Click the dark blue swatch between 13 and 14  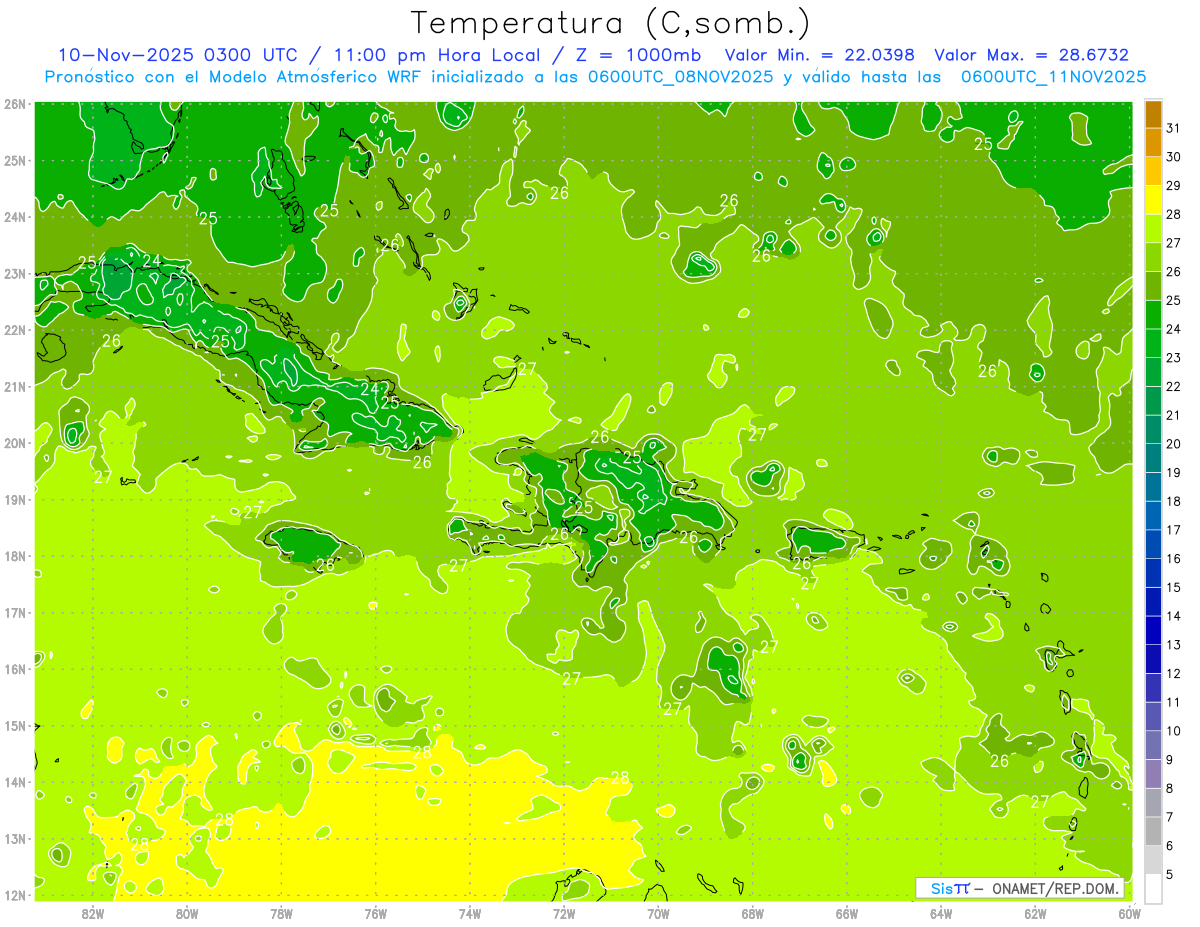[1153, 630]
